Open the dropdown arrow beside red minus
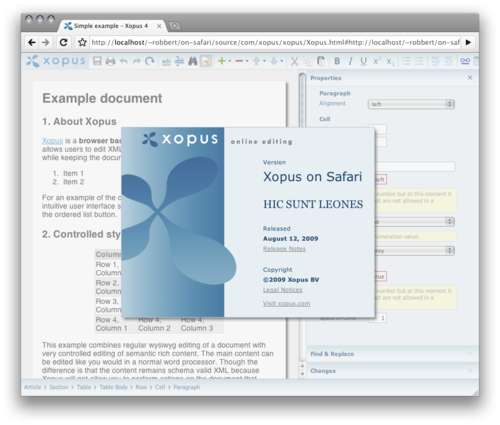This screenshot has width=500, height=425. [247, 61]
